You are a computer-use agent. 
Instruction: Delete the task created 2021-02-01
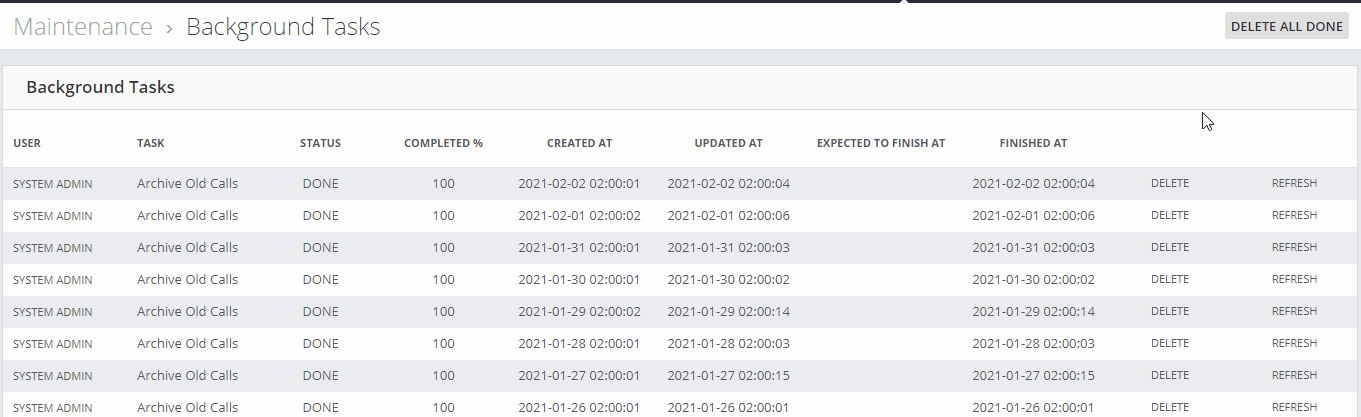point(1170,216)
